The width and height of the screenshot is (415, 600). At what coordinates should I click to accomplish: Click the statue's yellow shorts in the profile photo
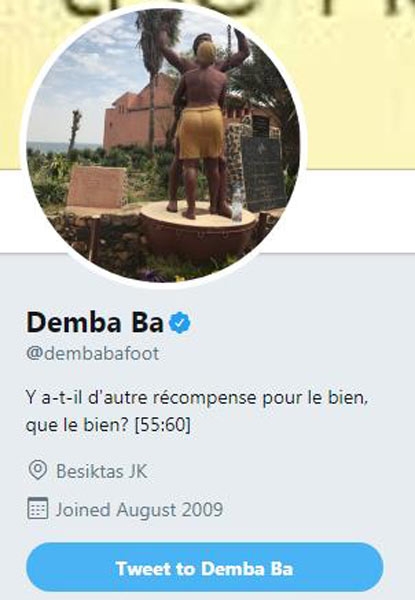click(200, 133)
